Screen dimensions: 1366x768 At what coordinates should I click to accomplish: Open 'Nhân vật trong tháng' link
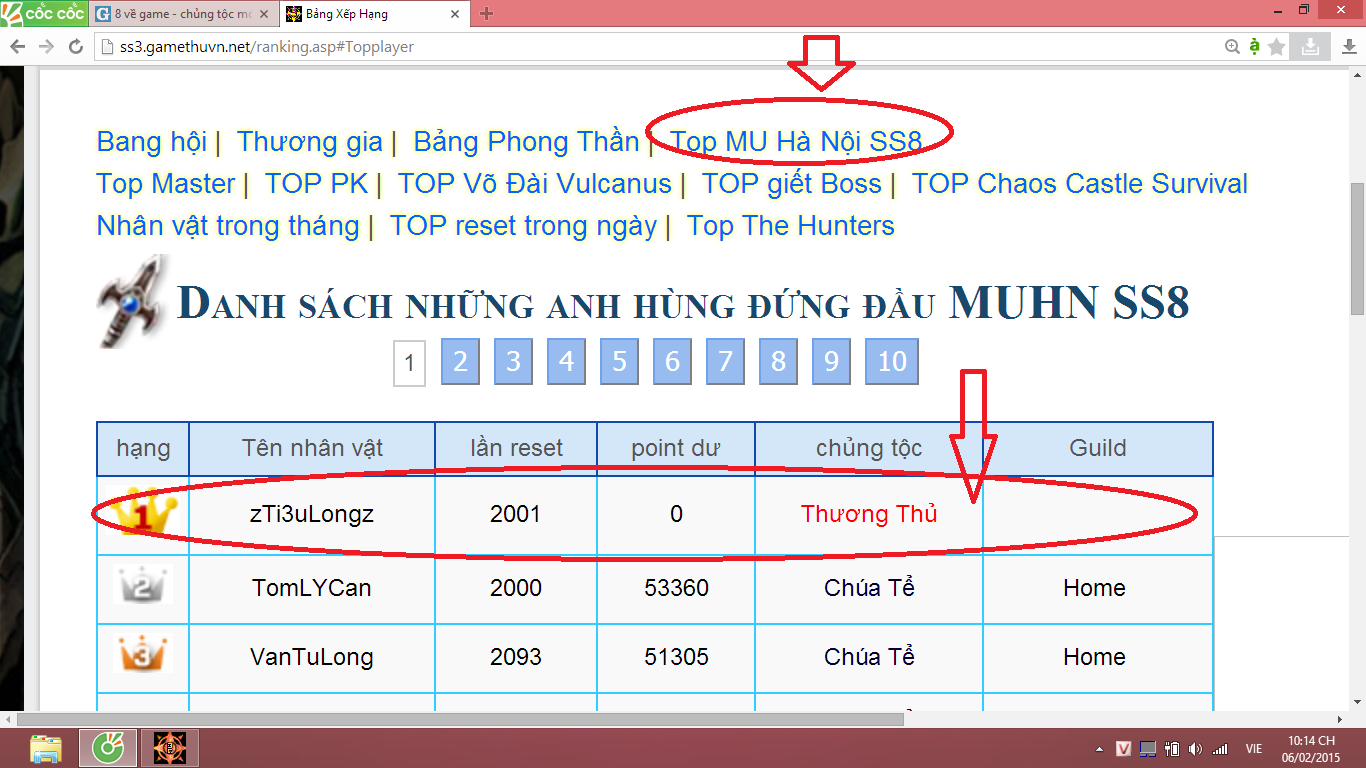(228, 226)
